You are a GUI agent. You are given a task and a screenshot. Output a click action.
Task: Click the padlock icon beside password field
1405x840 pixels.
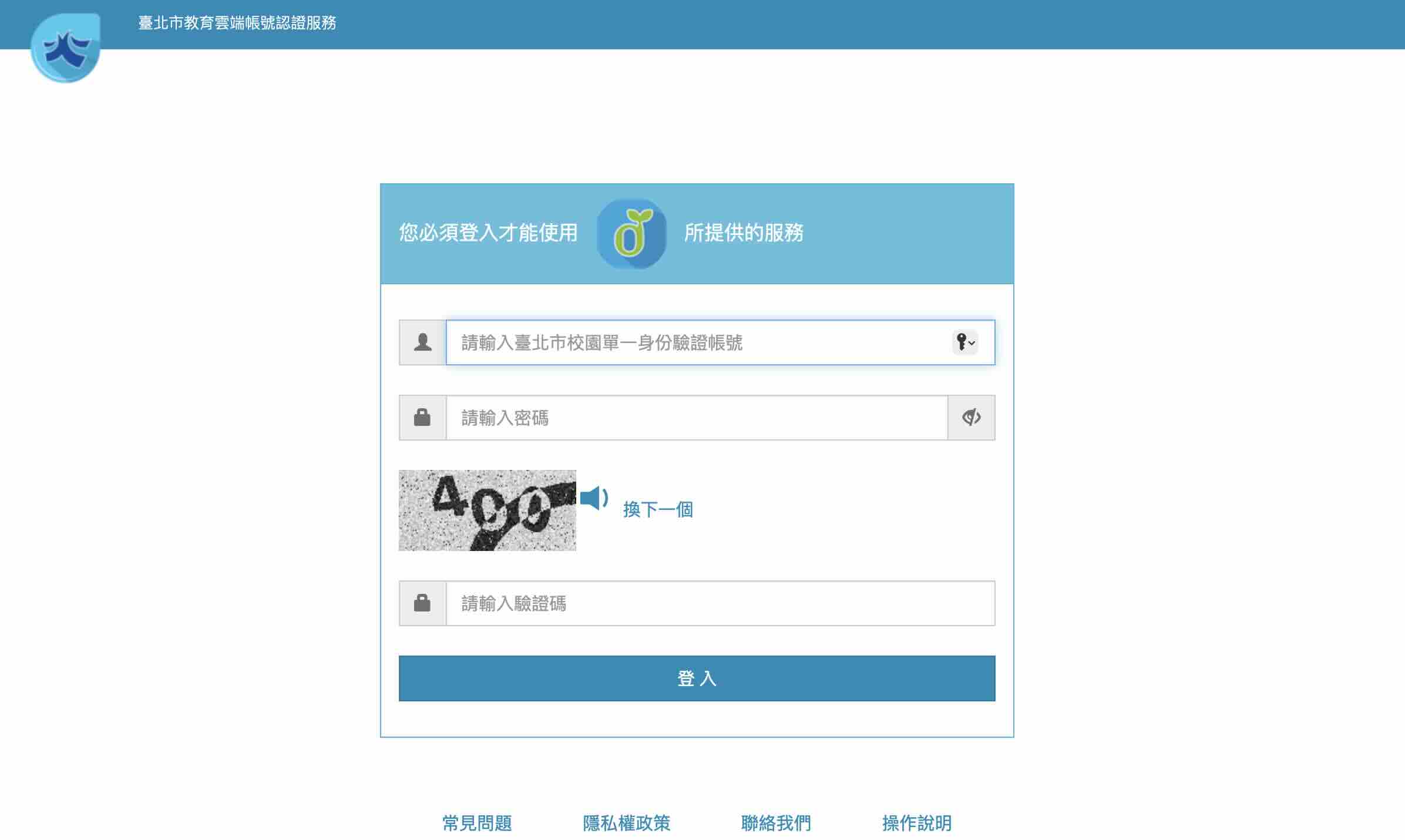click(422, 418)
